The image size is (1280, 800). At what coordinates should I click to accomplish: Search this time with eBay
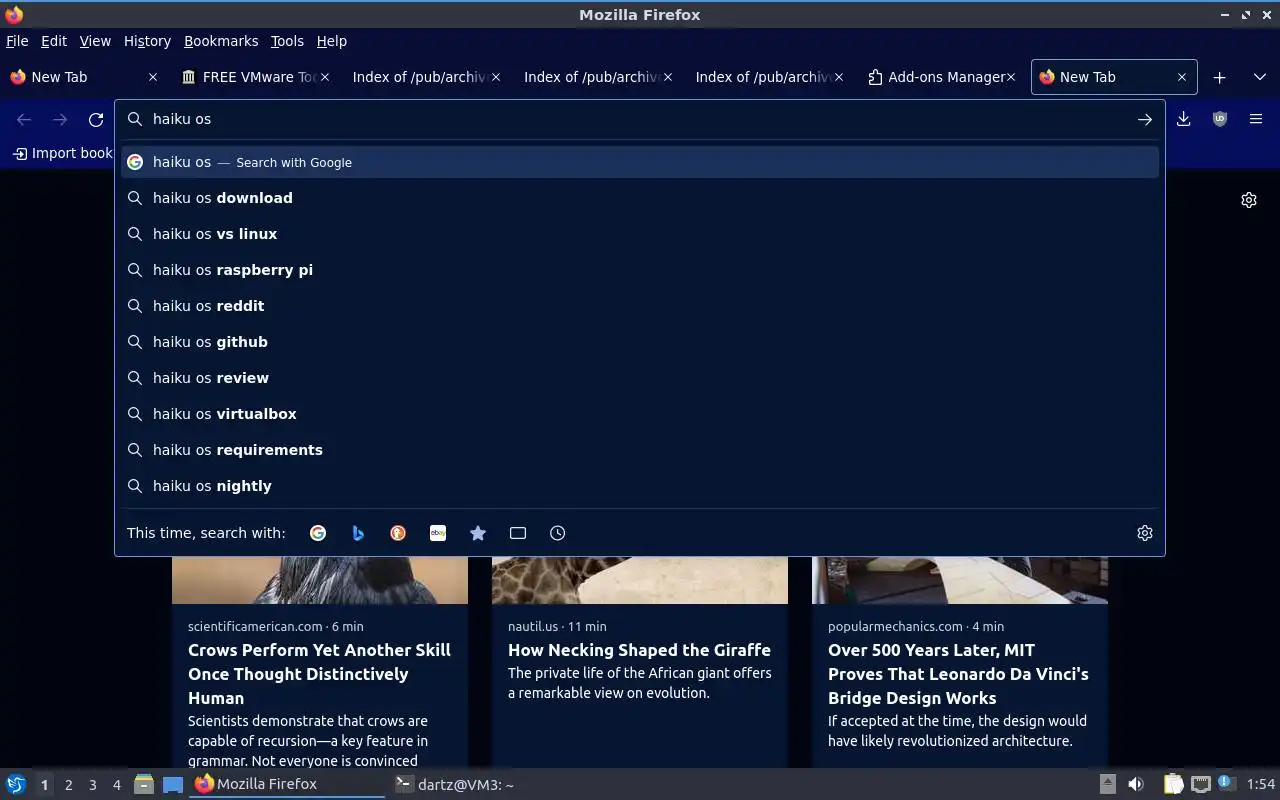point(438,533)
